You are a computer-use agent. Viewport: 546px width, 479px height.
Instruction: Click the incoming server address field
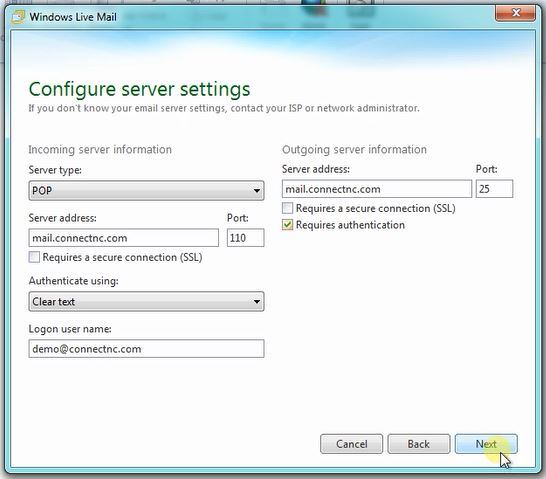point(124,238)
